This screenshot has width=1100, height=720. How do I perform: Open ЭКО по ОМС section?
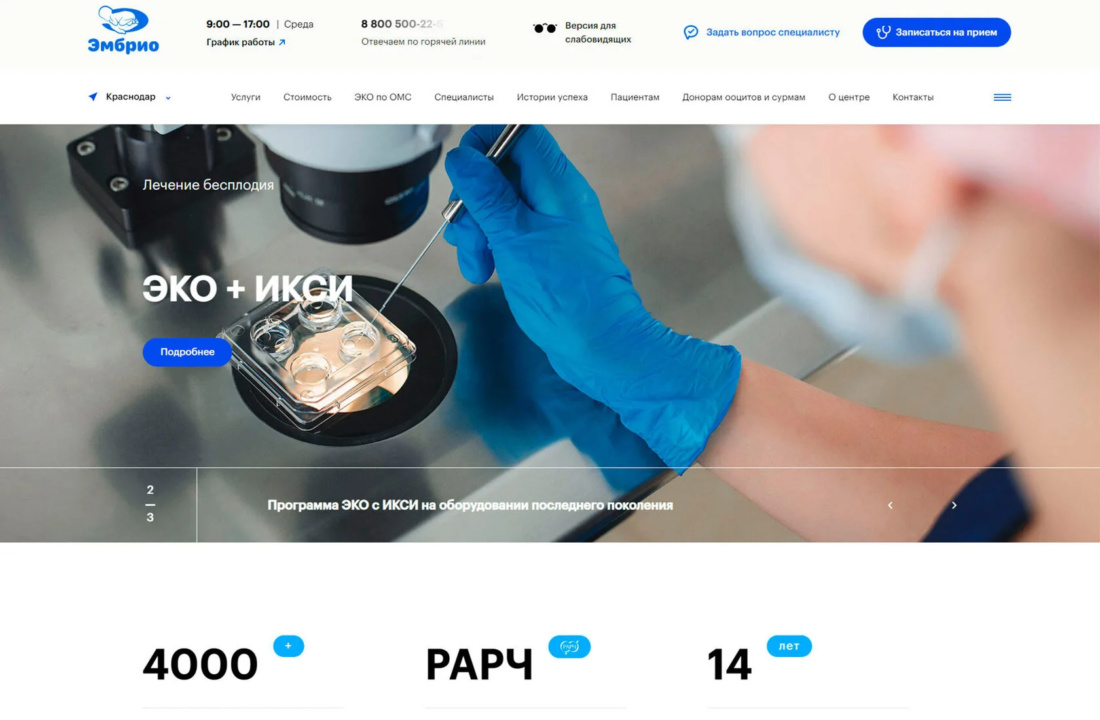coord(382,98)
